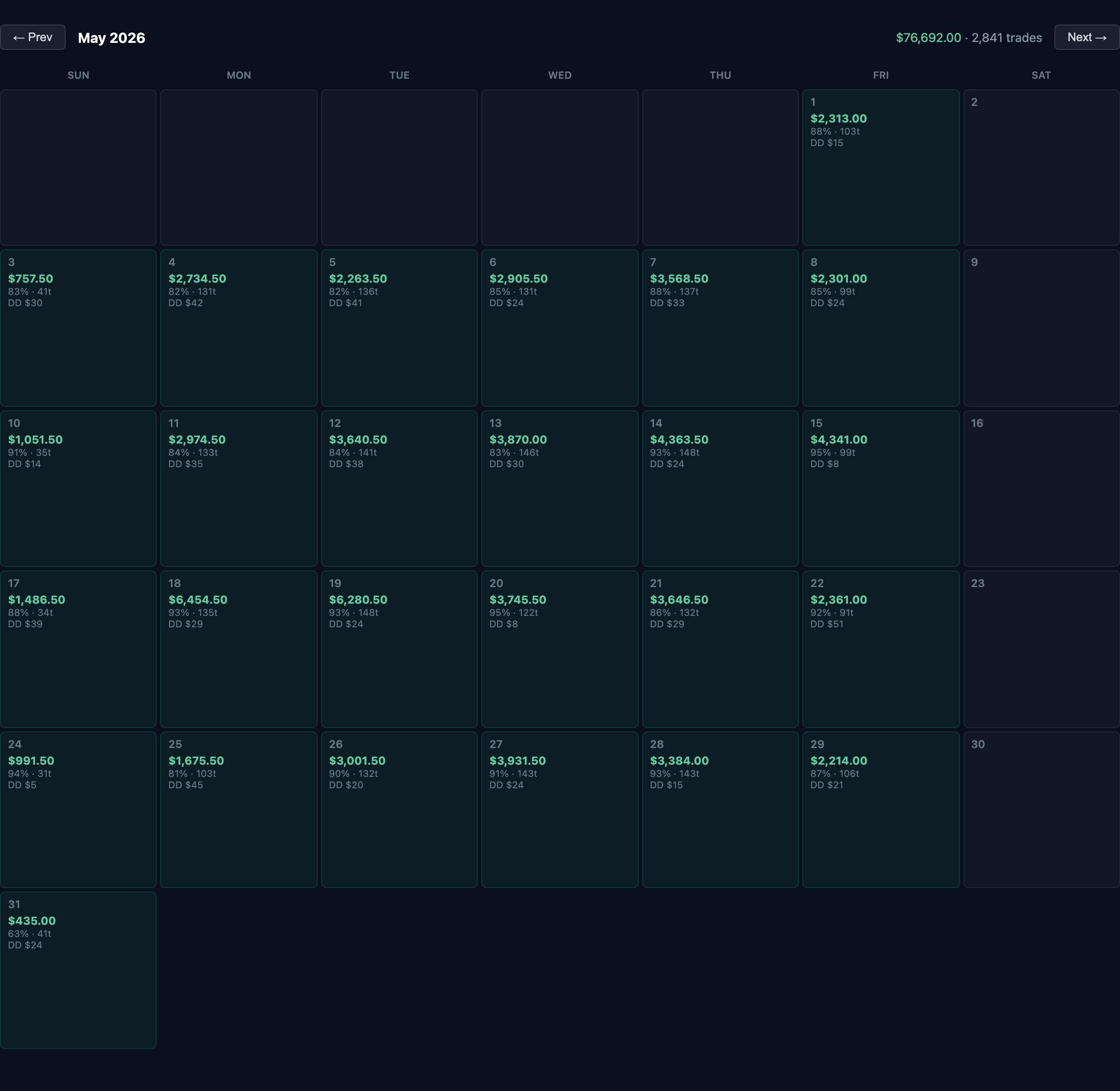Screen dimensions: 1120x1091
Task: Click the $2,361.00 profit on May 22
Action: tap(839, 599)
